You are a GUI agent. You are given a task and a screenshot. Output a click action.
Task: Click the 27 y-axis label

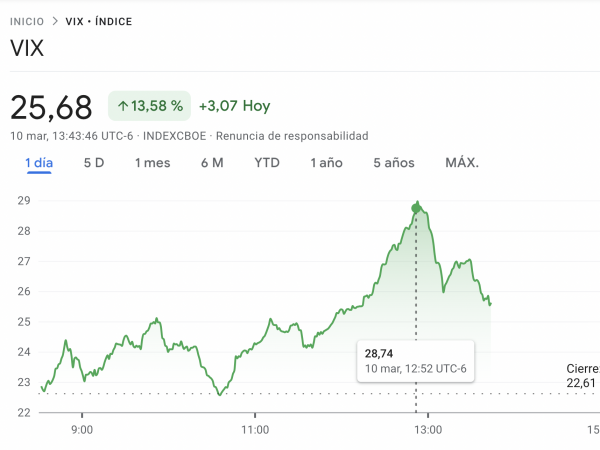pos(24,261)
